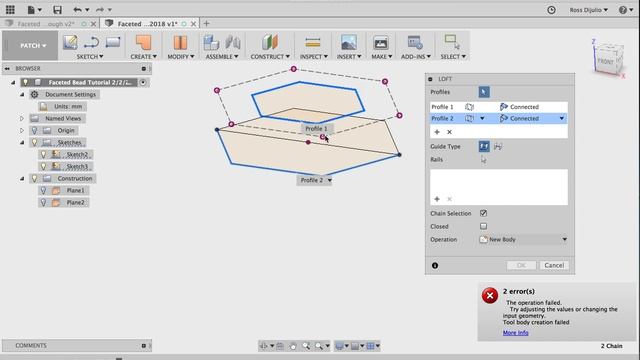Click the Create patch icon
The height and width of the screenshot is (360, 640).
pyautogui.click(x=143, y=42)
